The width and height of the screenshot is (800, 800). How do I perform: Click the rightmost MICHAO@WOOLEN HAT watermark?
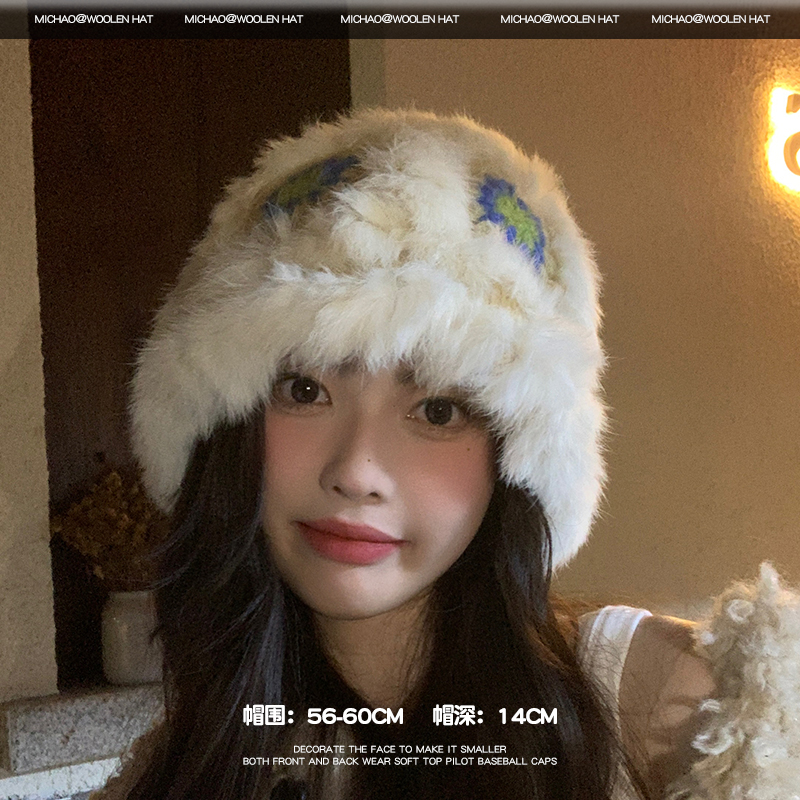pyautogui.click(x=710, y=19)
